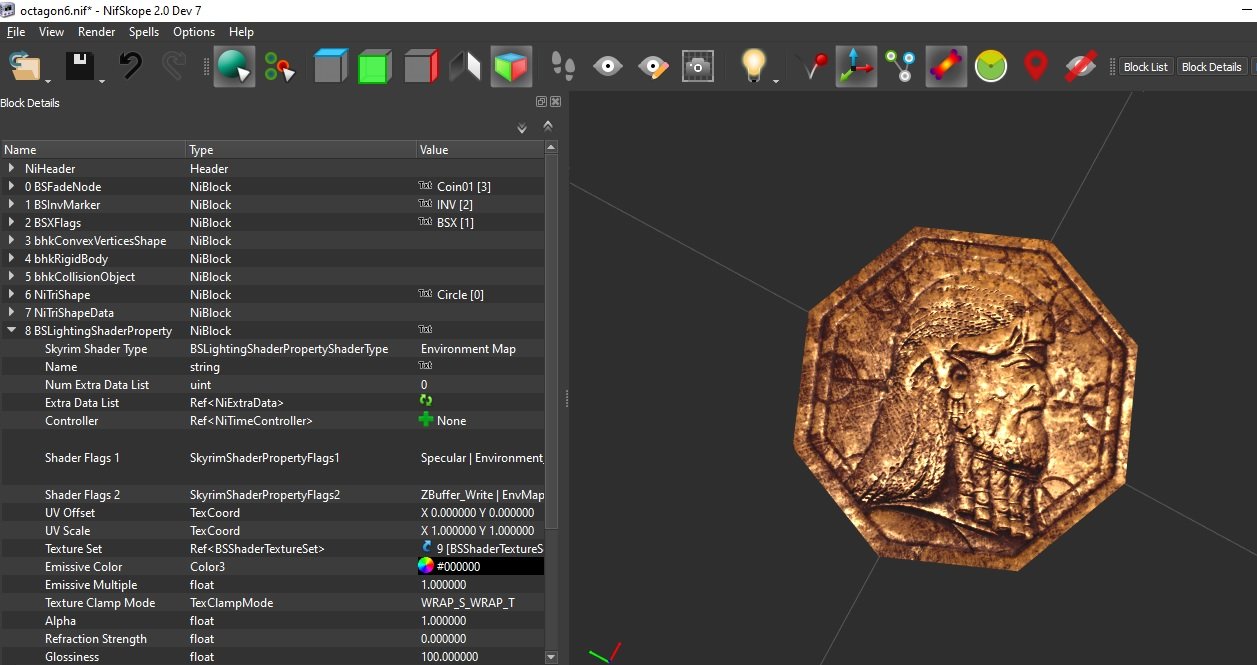The image size is (1257, 665).
Task: Click the Block Details scrollbar down arrow
Action: pyautogui.click(x=550, y=657)
